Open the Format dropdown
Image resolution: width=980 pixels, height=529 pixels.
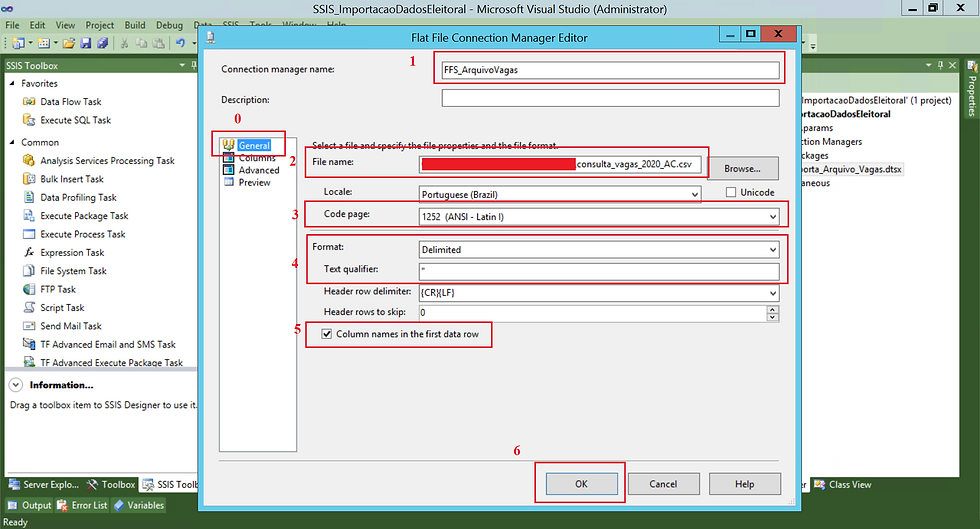point(773,249)
